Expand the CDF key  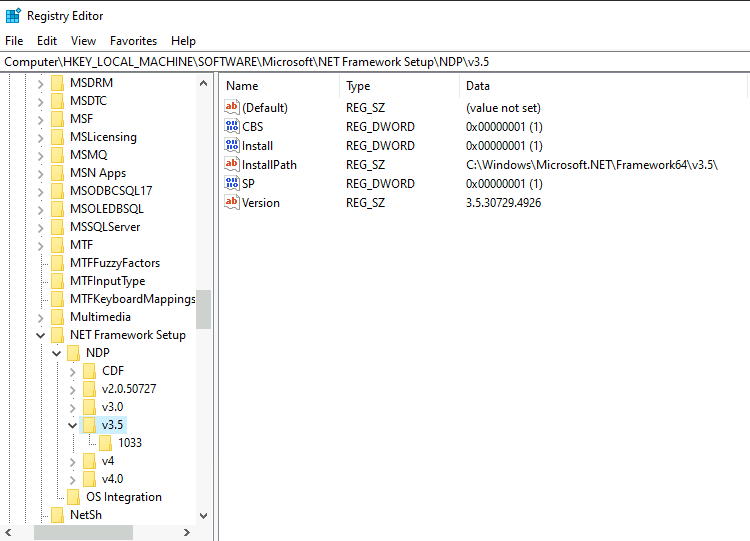[x=73, y=372]
